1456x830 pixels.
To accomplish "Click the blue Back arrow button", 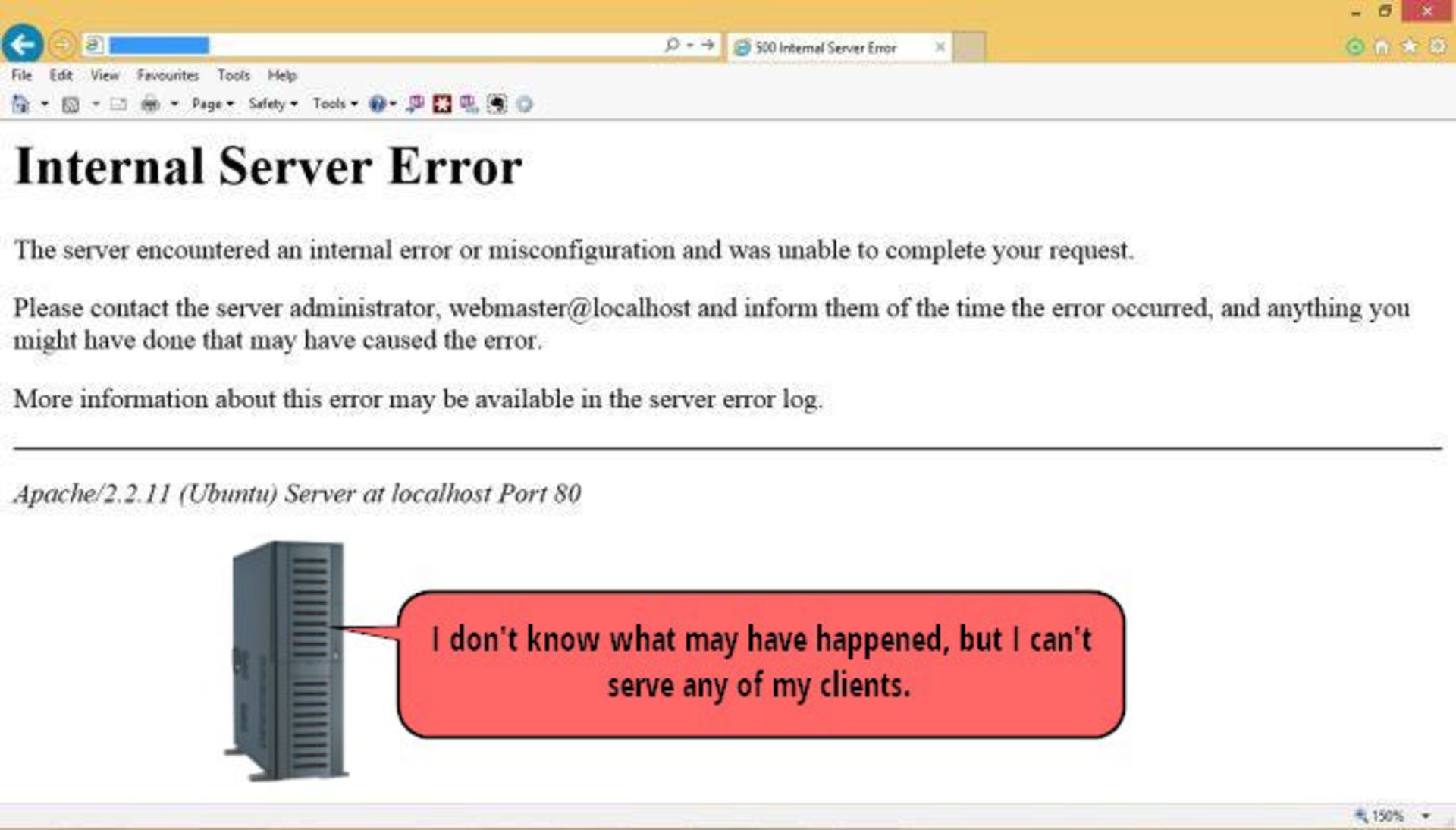I will tap(22, 44).
